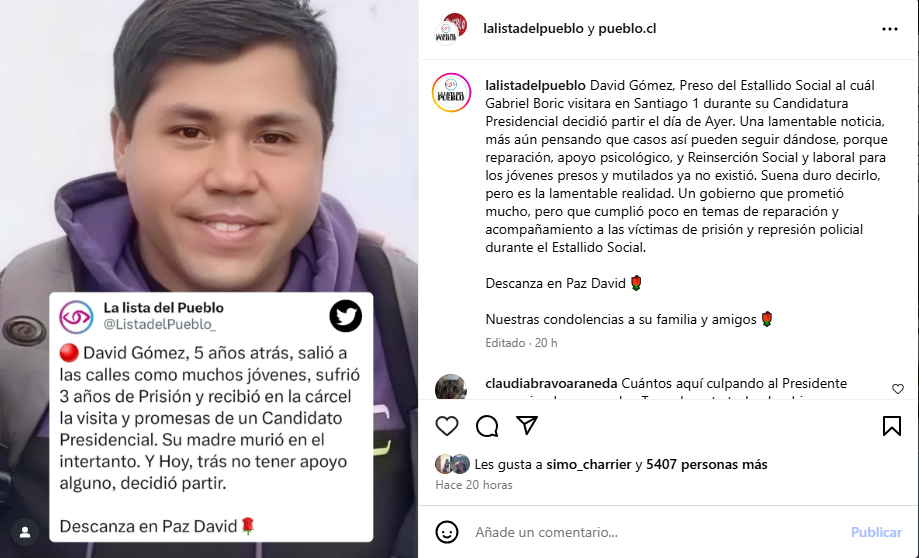Show tagged people icon on photo
The height and width of the screenshot is (558, 919).
click(25, 532)
